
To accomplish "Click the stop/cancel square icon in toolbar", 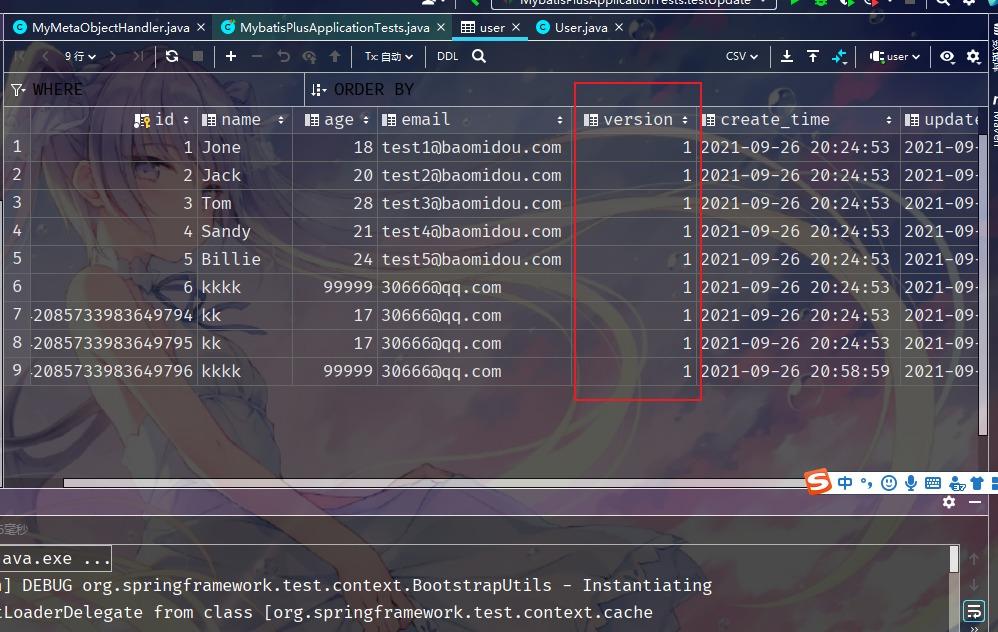I will pyautogui.click(x=198, y=57).
